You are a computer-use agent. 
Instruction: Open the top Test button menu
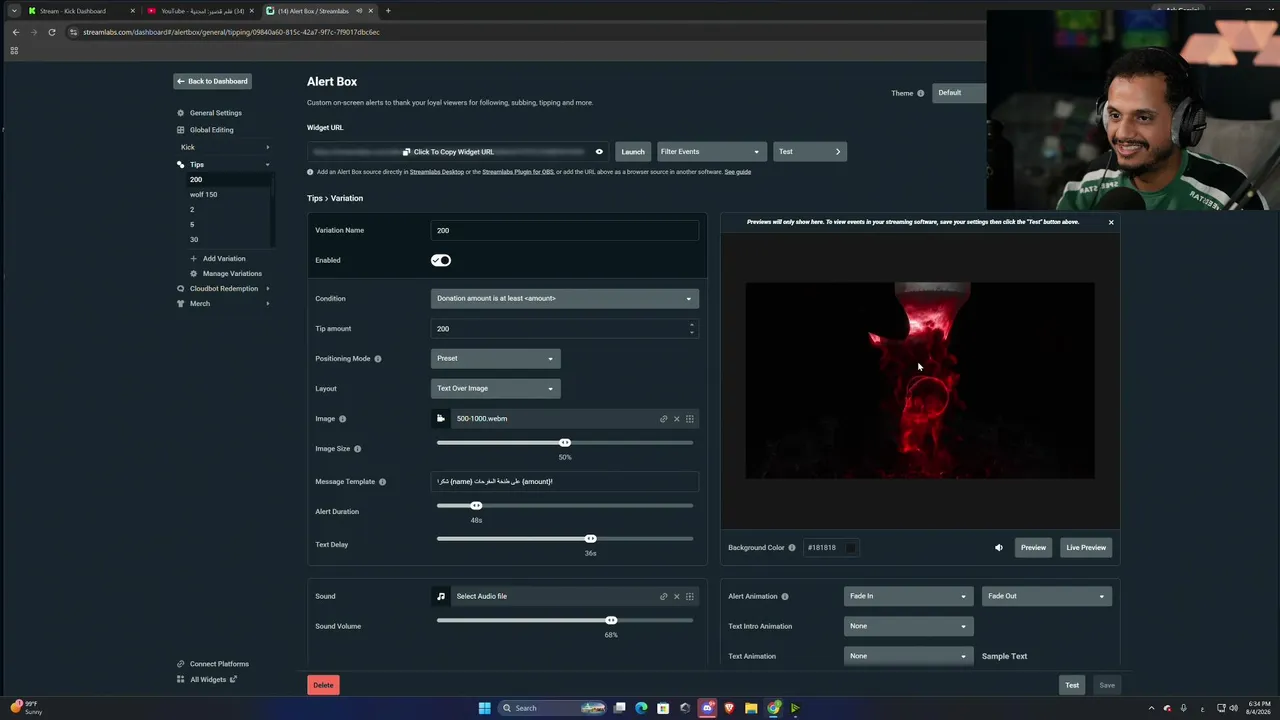coord(810,152)
